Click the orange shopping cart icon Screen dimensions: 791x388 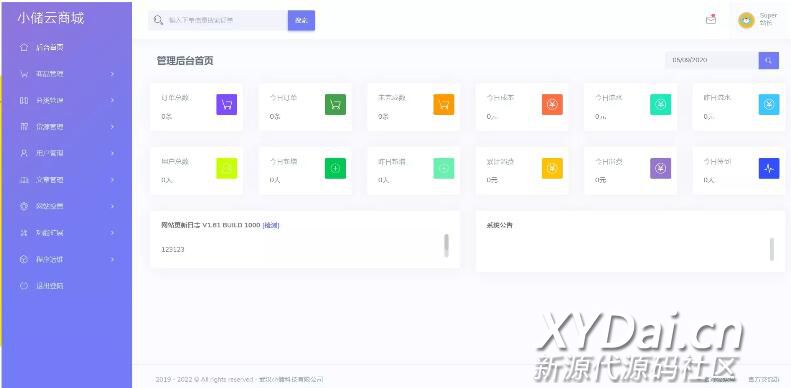[x=443, y=104]
